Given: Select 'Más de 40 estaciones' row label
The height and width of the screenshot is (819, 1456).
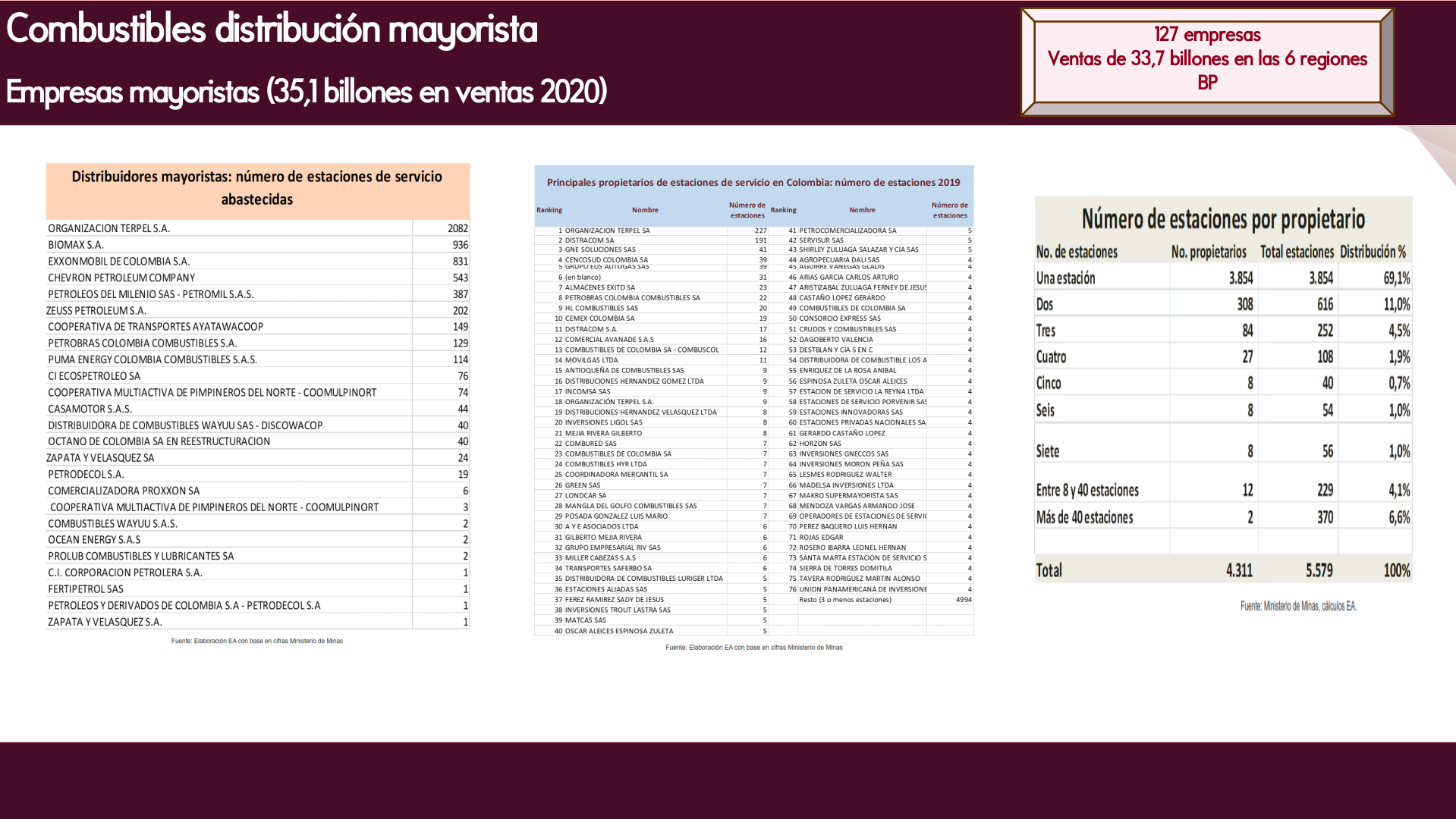Looking at the screenshot, I should pyautogui.click(x=1084, y=518).
